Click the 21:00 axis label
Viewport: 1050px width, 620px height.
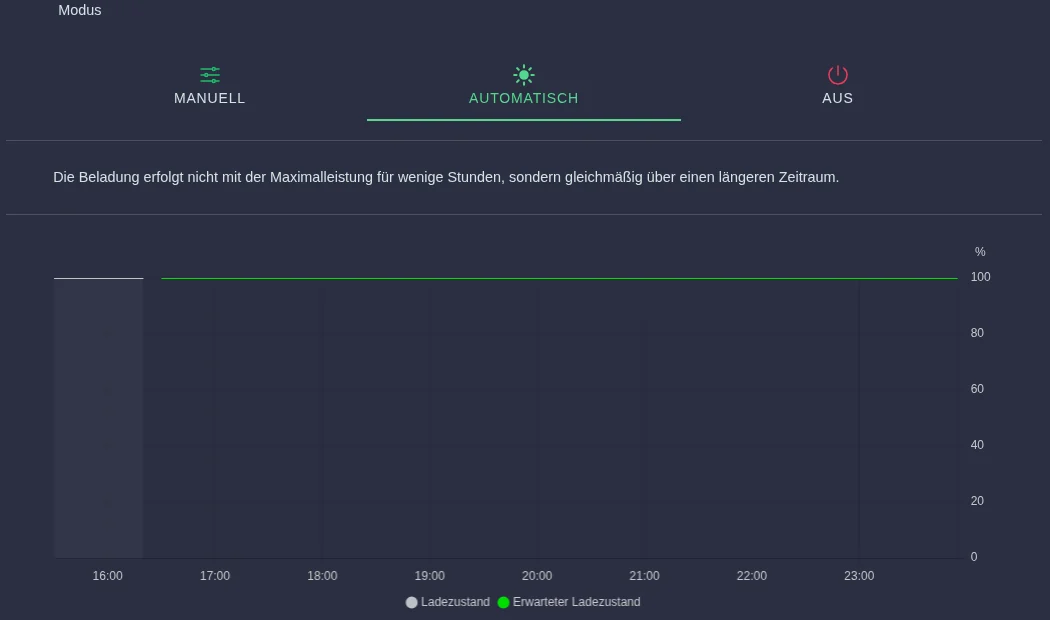(644, 576)
